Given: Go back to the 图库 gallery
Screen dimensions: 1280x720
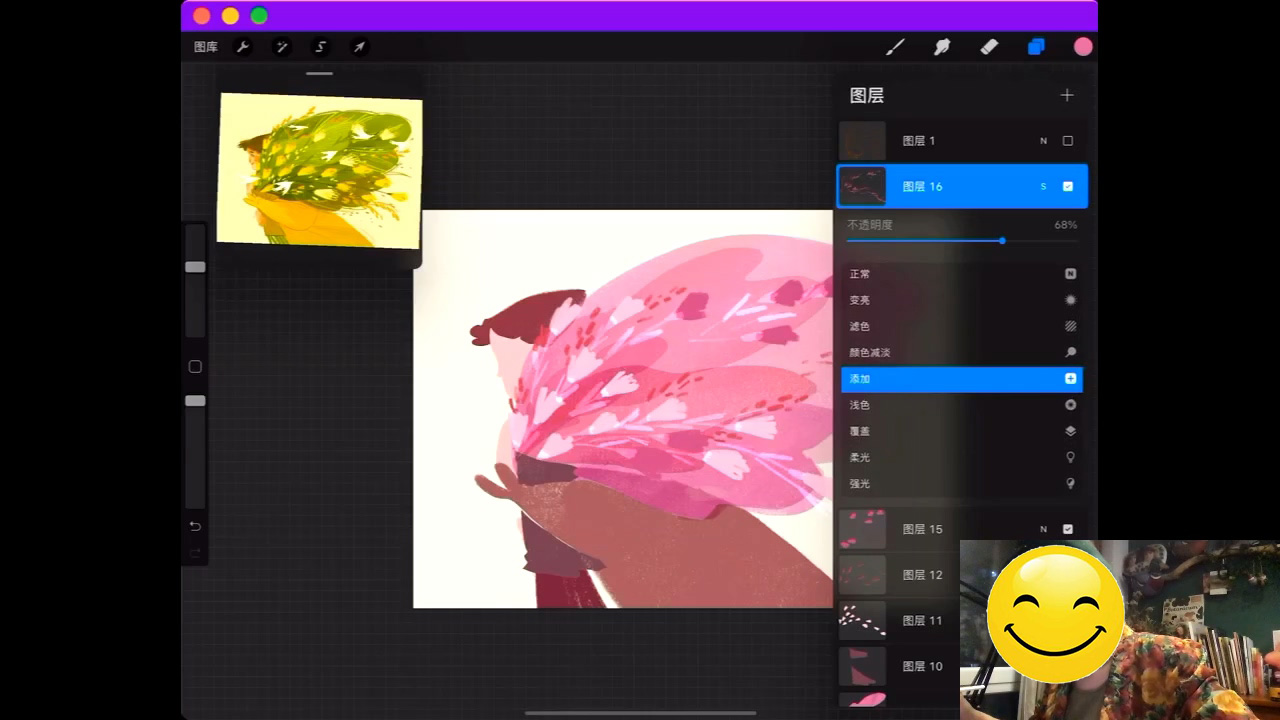Looking at the screenshot, I should [206, 47].
